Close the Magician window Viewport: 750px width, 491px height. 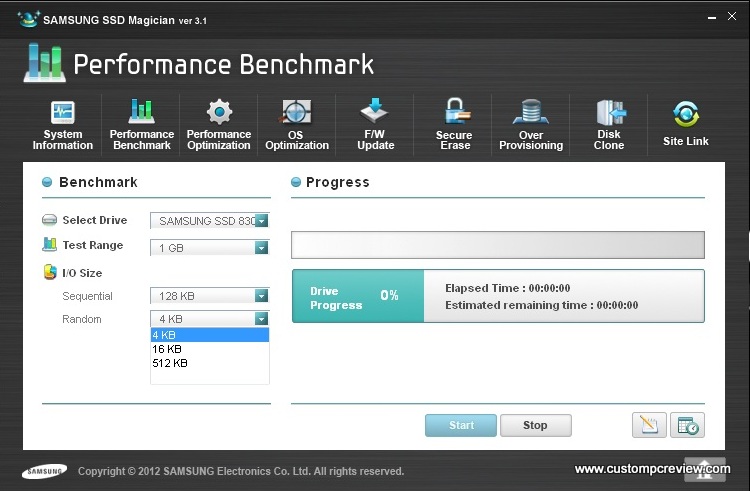(x=732, y=16)
